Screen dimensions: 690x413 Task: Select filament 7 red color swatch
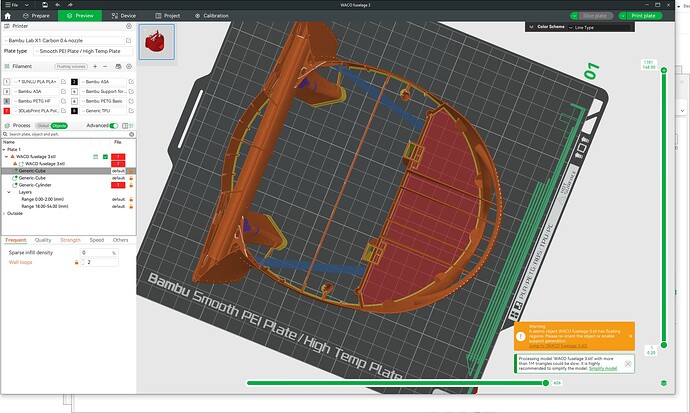click(x=7, y=111)
